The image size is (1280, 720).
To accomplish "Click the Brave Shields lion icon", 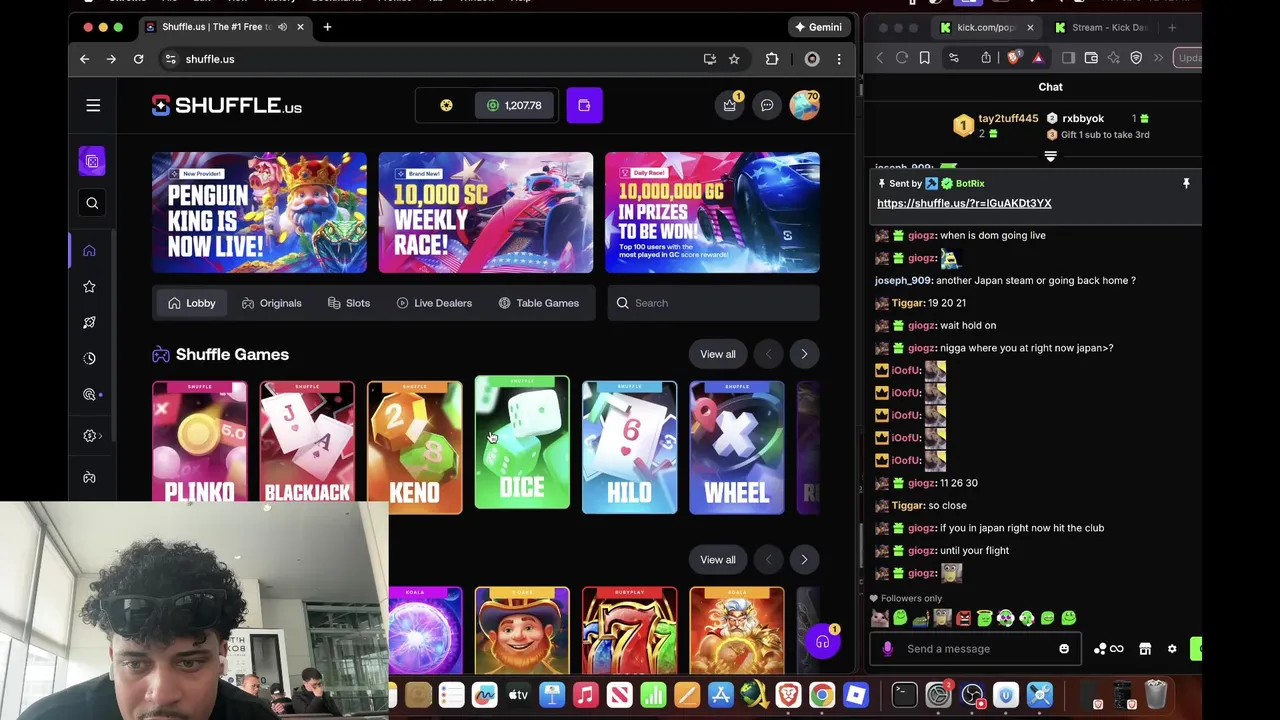I will tap(1014, 58).
